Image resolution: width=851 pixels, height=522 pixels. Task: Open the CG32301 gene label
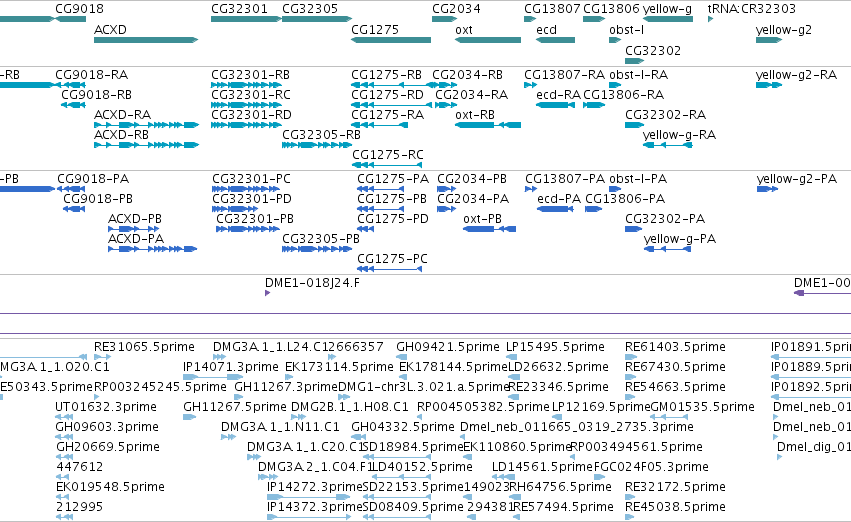click(x=239, y=9)
